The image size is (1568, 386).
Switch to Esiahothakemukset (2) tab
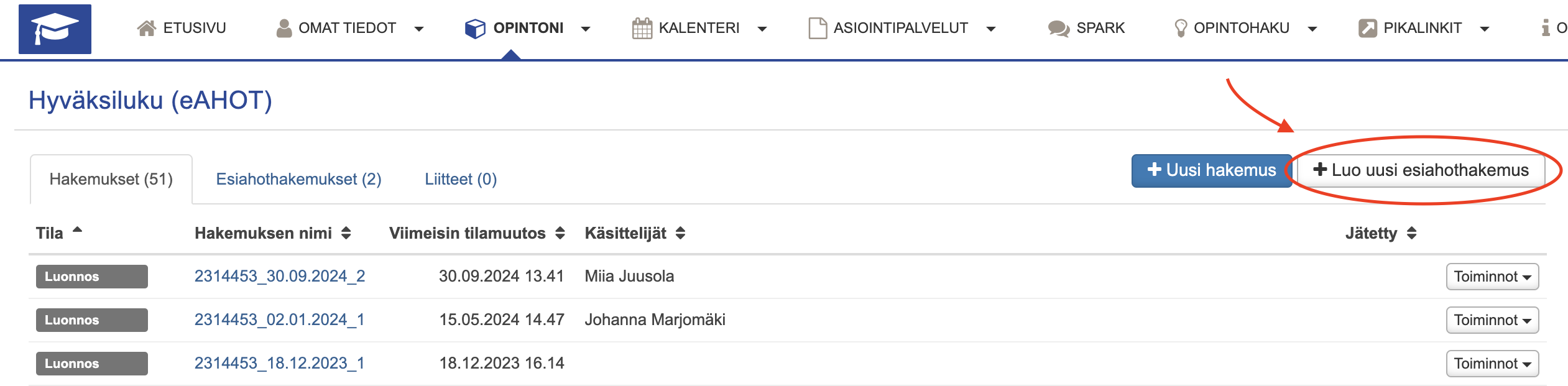coord(298,180)
